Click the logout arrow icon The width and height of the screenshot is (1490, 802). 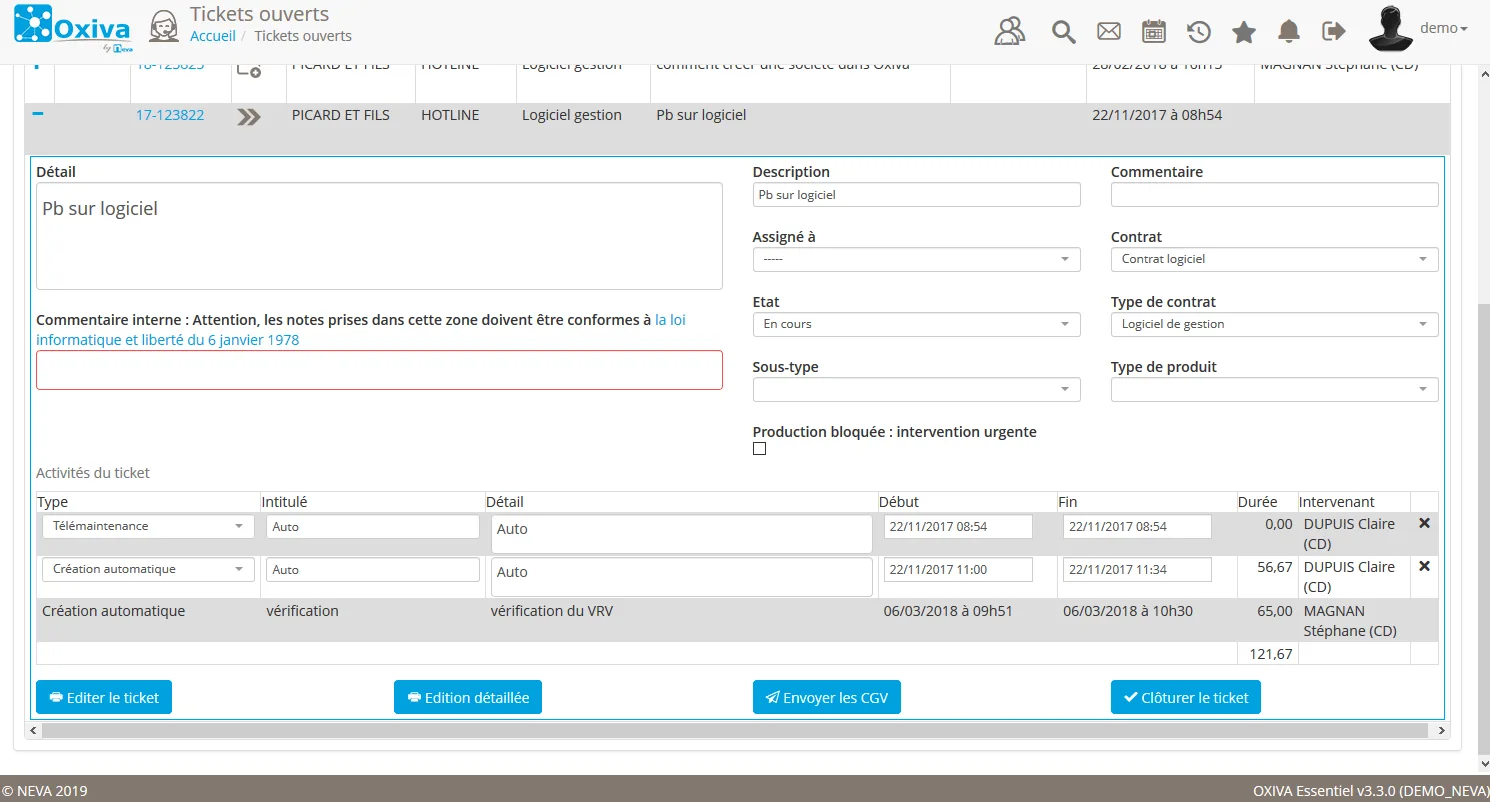(1334, 31)
